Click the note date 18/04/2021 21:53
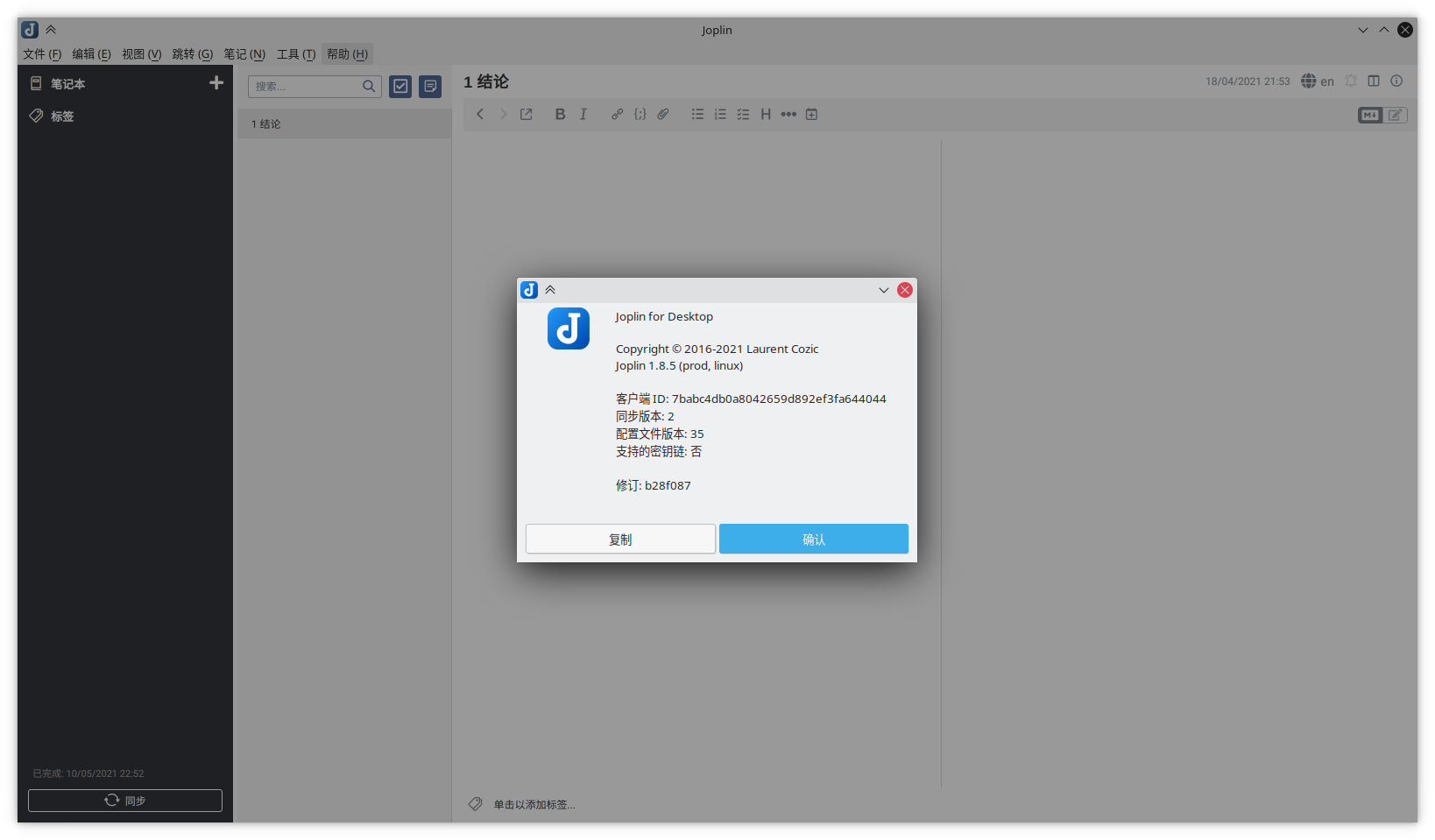Screen dimensions: 1435x840 coord(1248,81)
